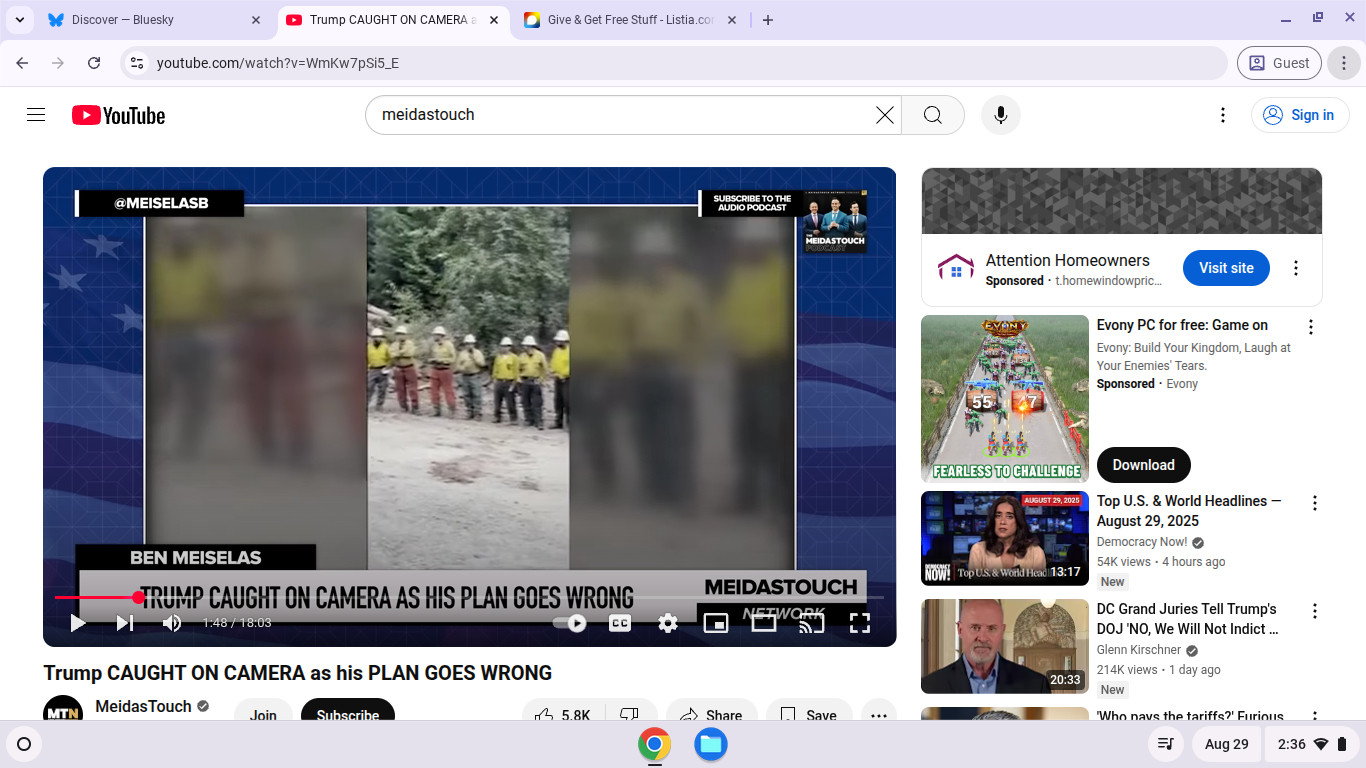This screenshot has height=768, width=1366.
Task: Open the Files app from the shelf
Action: click(x=711, y=744)
